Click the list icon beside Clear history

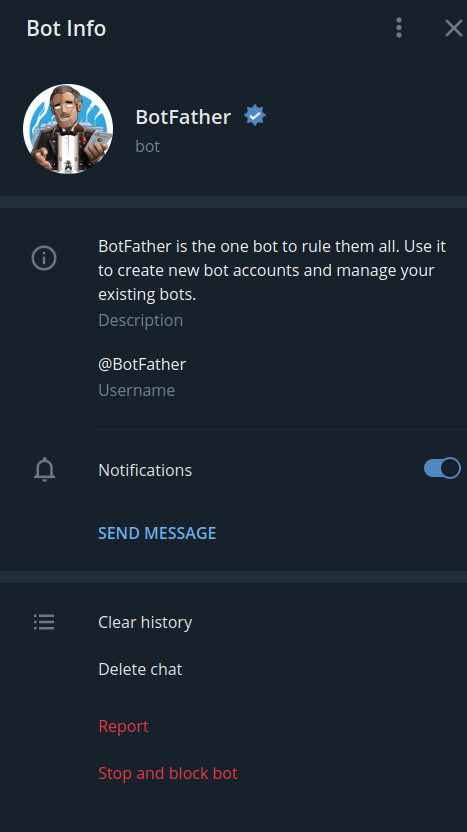(44, 622)
